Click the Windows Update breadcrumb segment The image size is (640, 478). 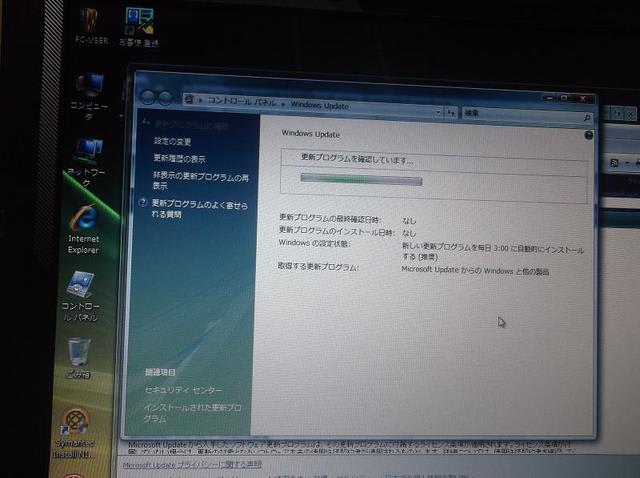tap(320, 105)
